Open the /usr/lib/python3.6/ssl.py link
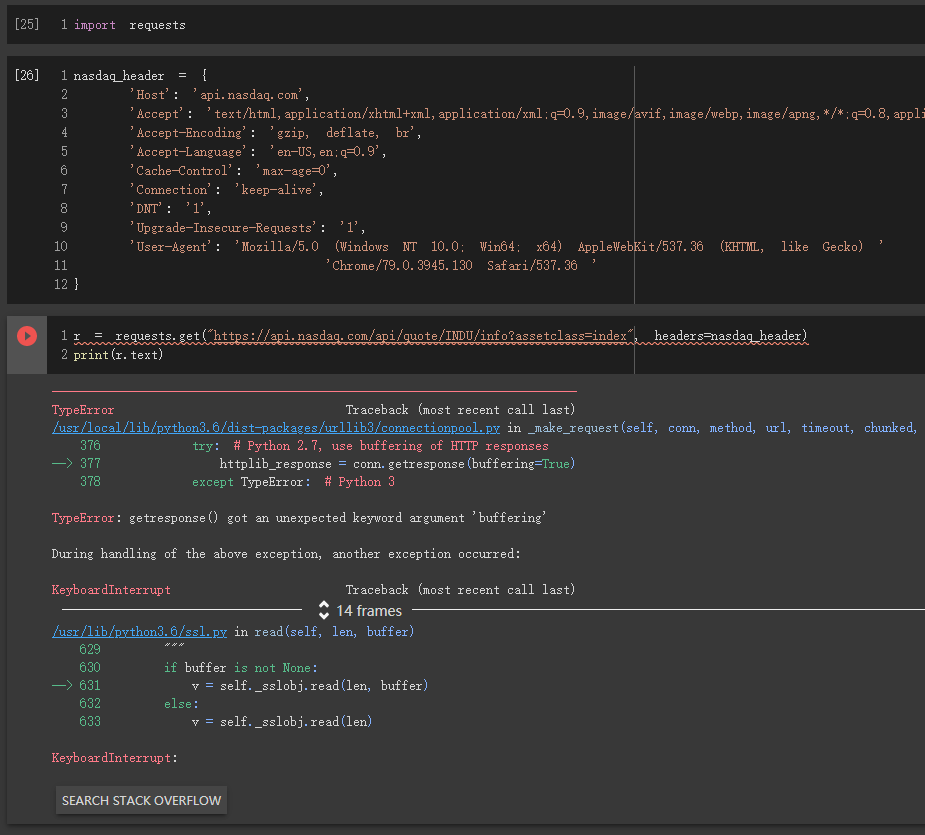Screen dimensions: 925x835 click(x=139, y=631)
